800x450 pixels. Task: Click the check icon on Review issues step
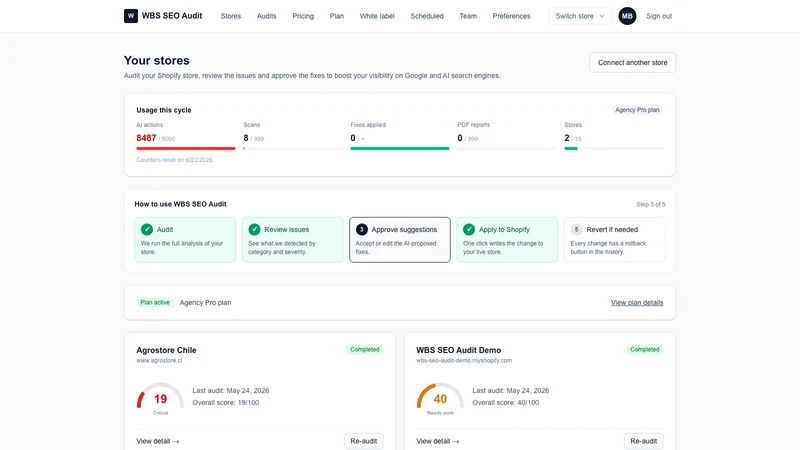pos(255,230)
